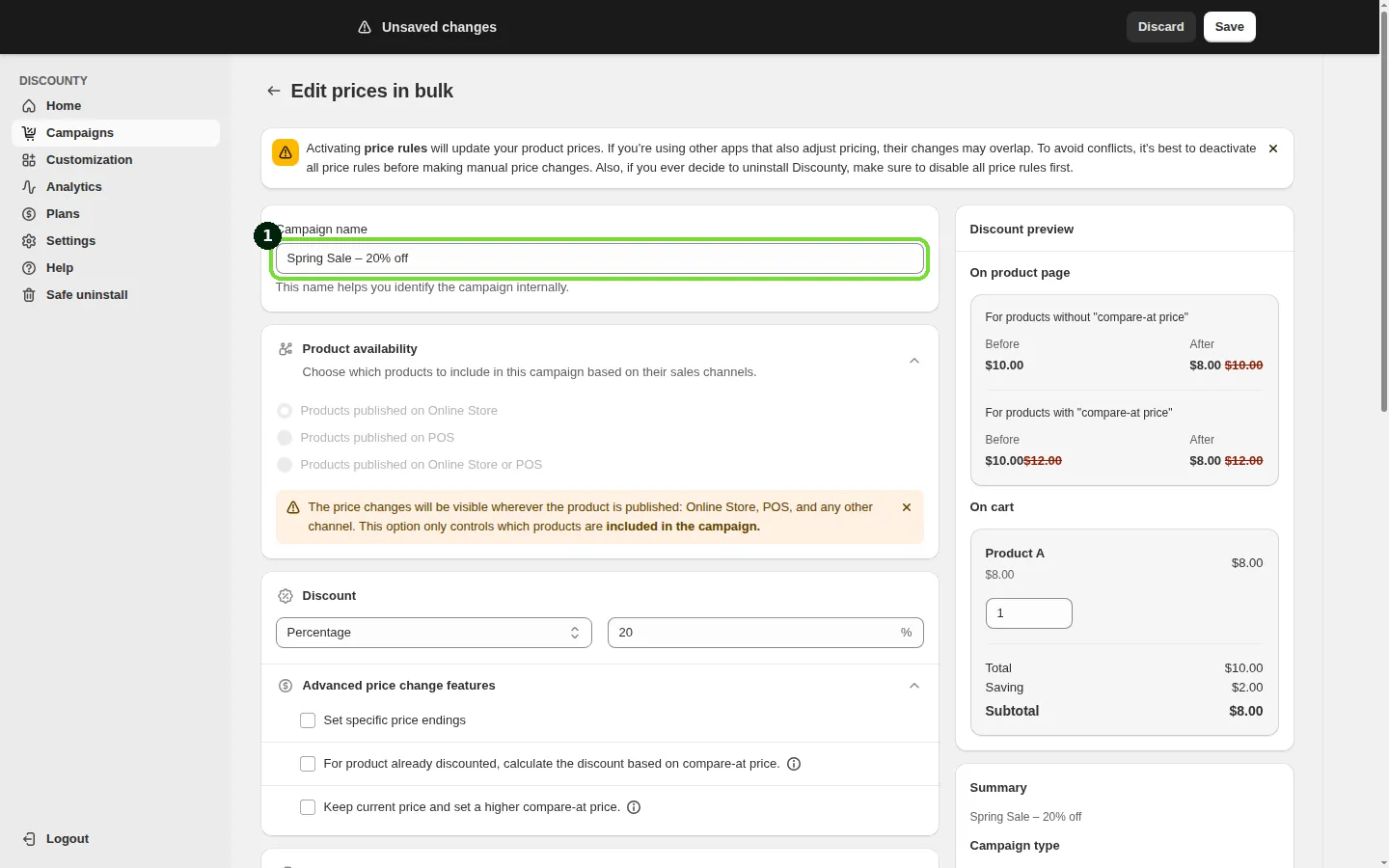The width and height of the screenshot is (1389, 868).
Task: Save the unsaved changes
Action: click(1230, 27)
